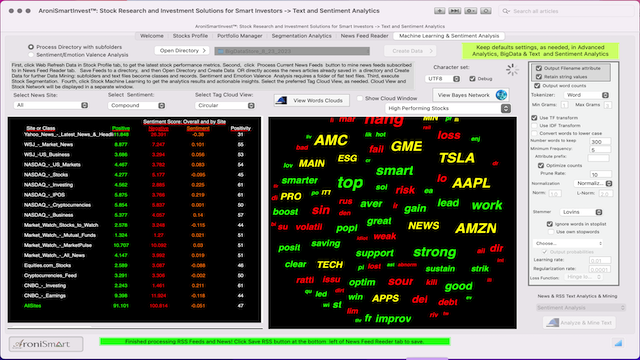Open the Stemmer Lovins dropdown
Screen dimensions: 640x360
tap(580, 212)
